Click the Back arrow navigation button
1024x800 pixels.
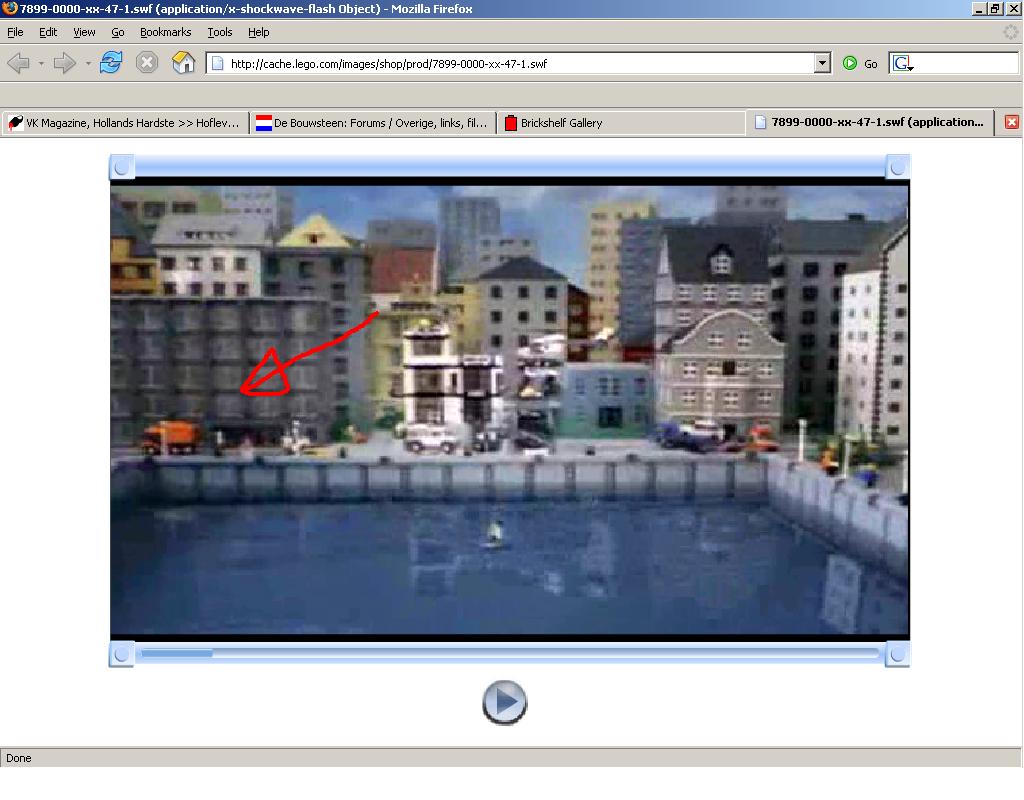18,63
